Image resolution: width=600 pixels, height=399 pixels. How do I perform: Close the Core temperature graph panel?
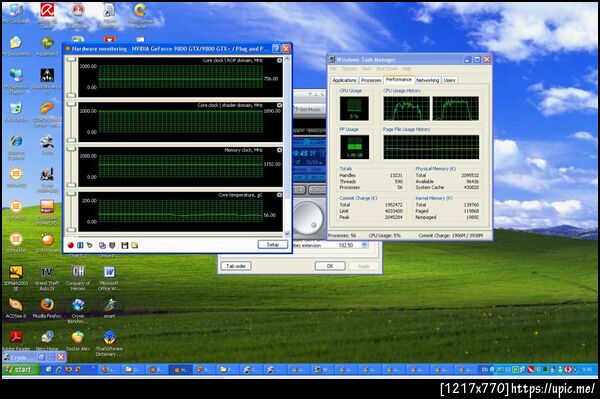point(279,195)
